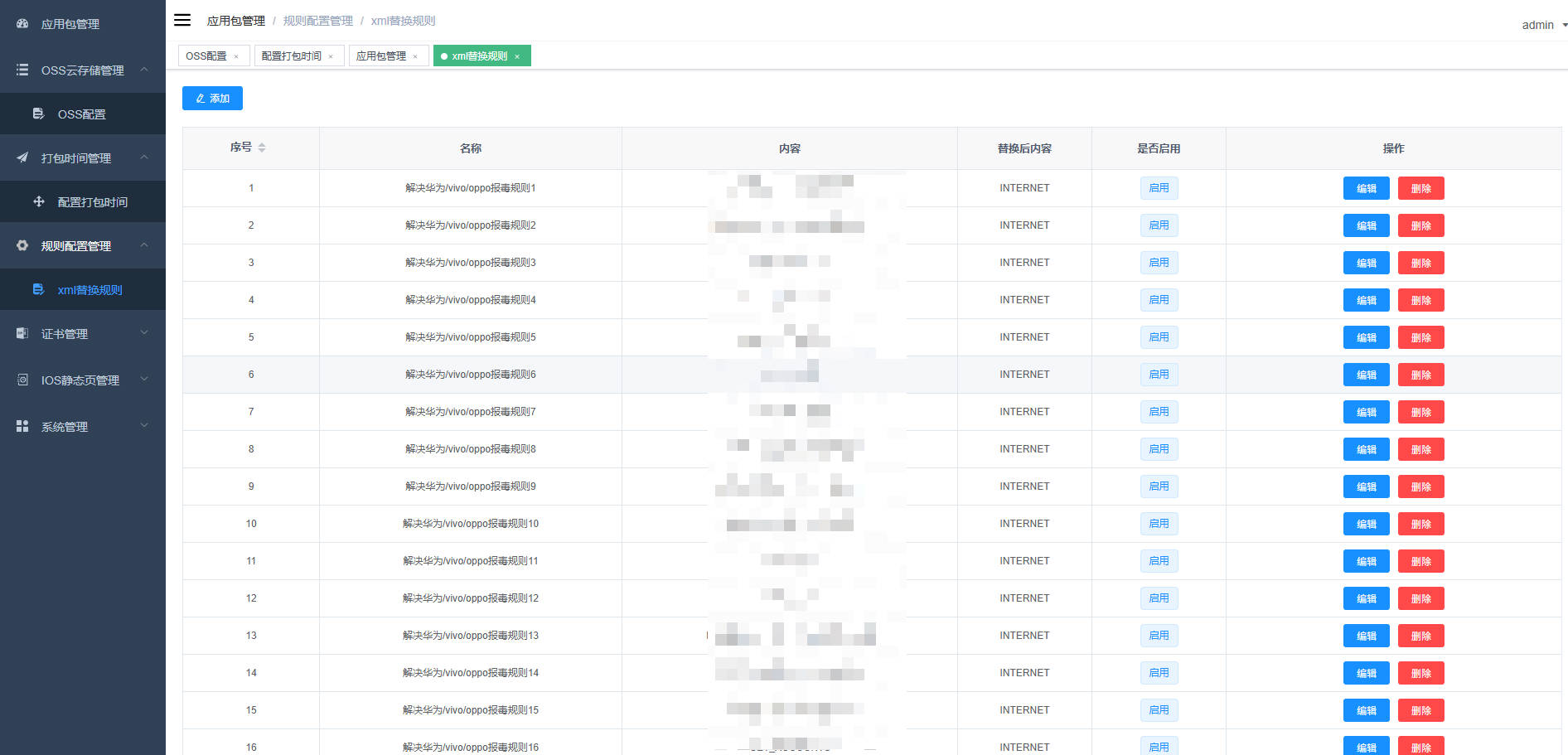The height and width of the screenshot is (755, 1568).
Task: Switch to the 应用包管理 tab
Action: tap(381, 56)
